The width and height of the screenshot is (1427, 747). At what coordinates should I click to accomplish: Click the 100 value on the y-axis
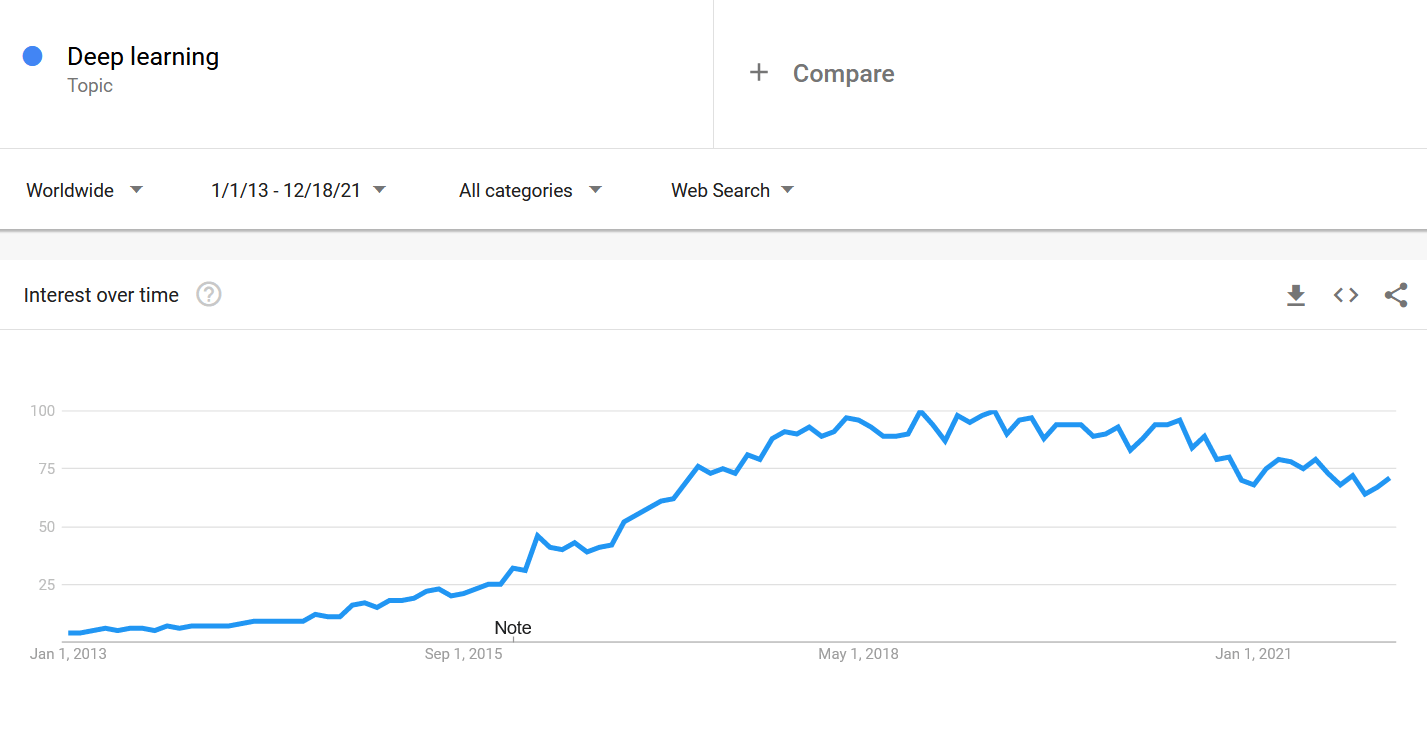[x=42, y=411]
